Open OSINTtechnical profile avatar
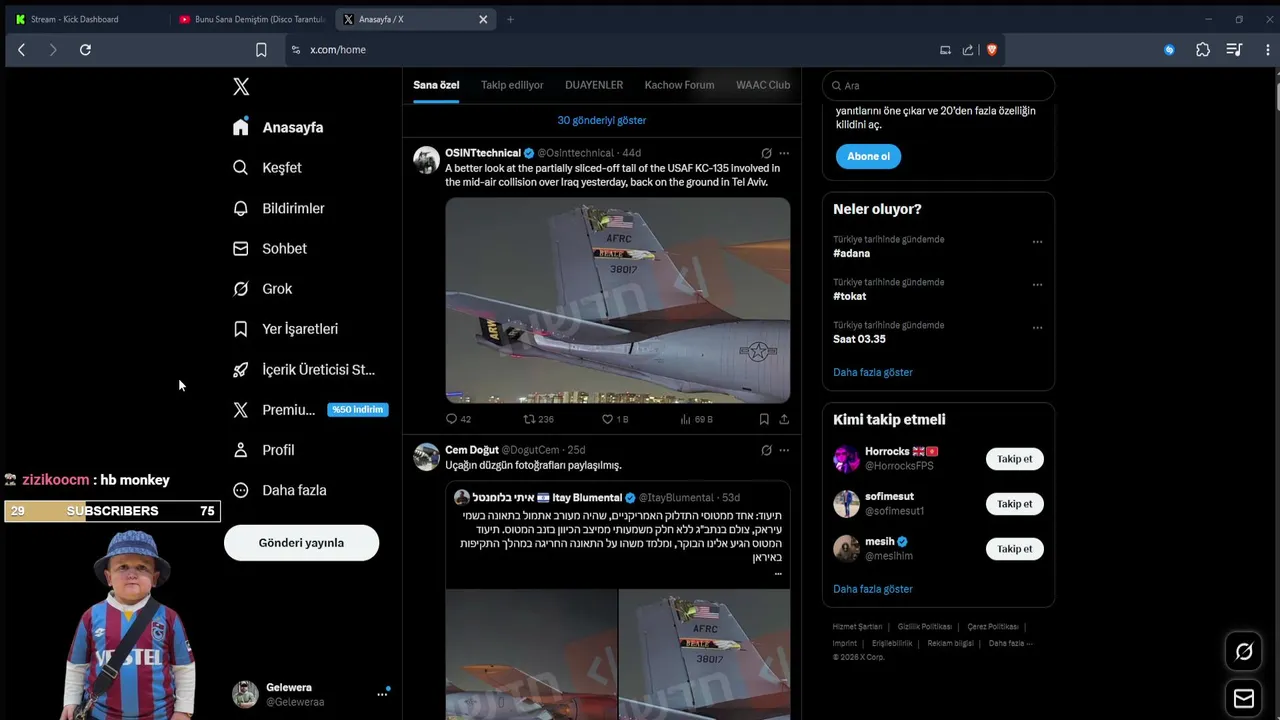Viewport: 1280px width, 720px height. coord(427,159)
